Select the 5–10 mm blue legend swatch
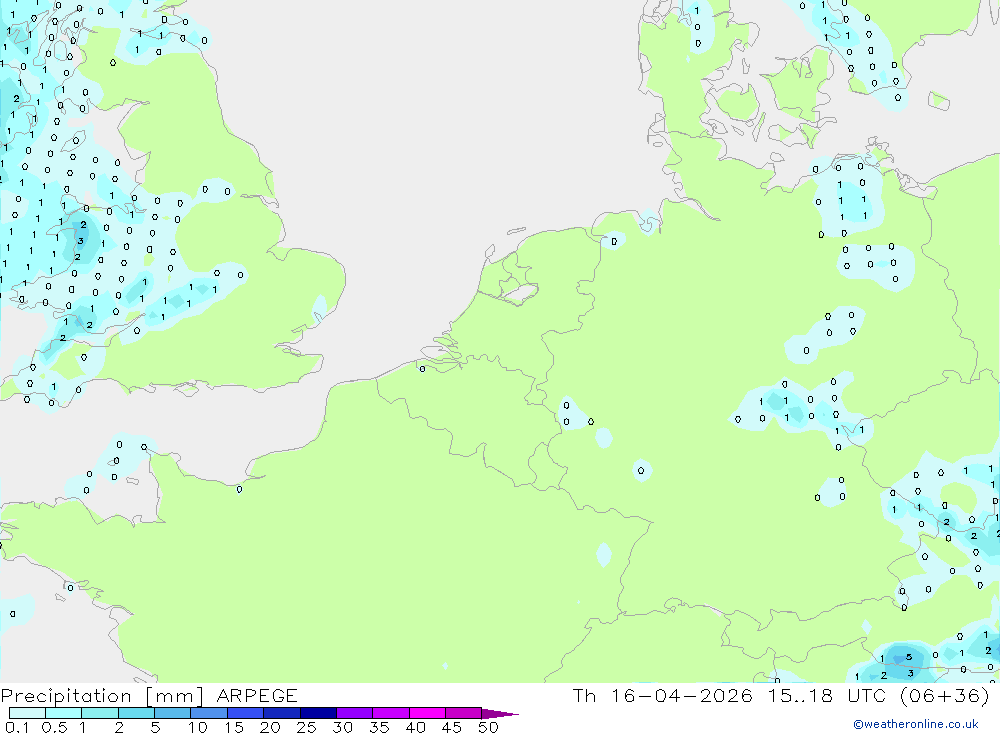 pyautogui.click(x=173, y=713)
